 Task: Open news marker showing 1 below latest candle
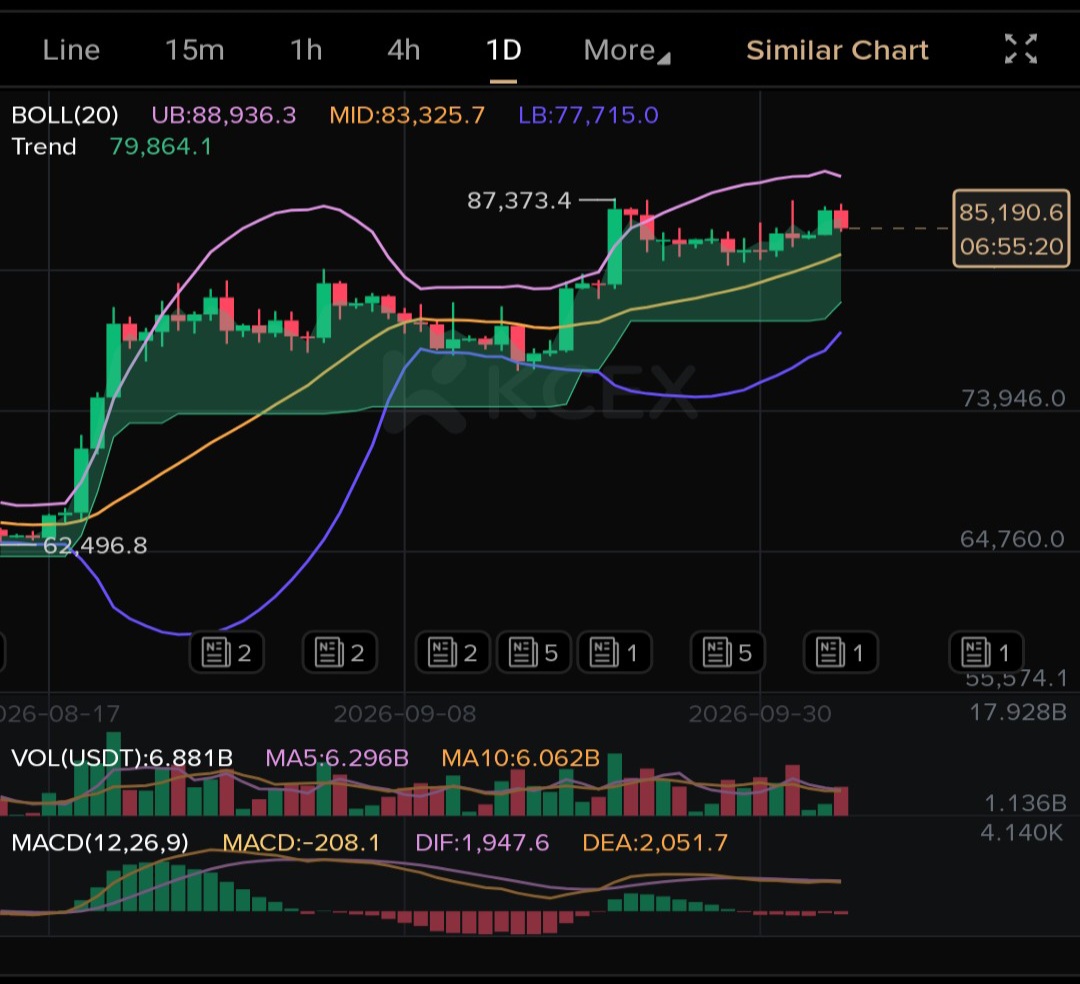840,652
